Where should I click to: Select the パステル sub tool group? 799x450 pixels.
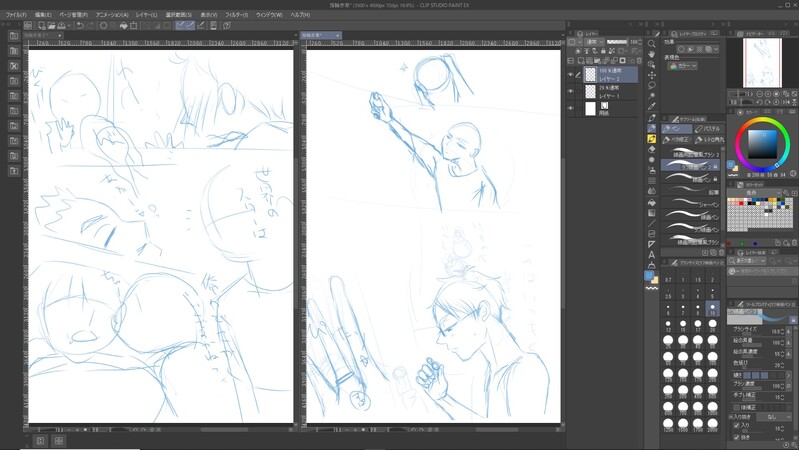708,128
